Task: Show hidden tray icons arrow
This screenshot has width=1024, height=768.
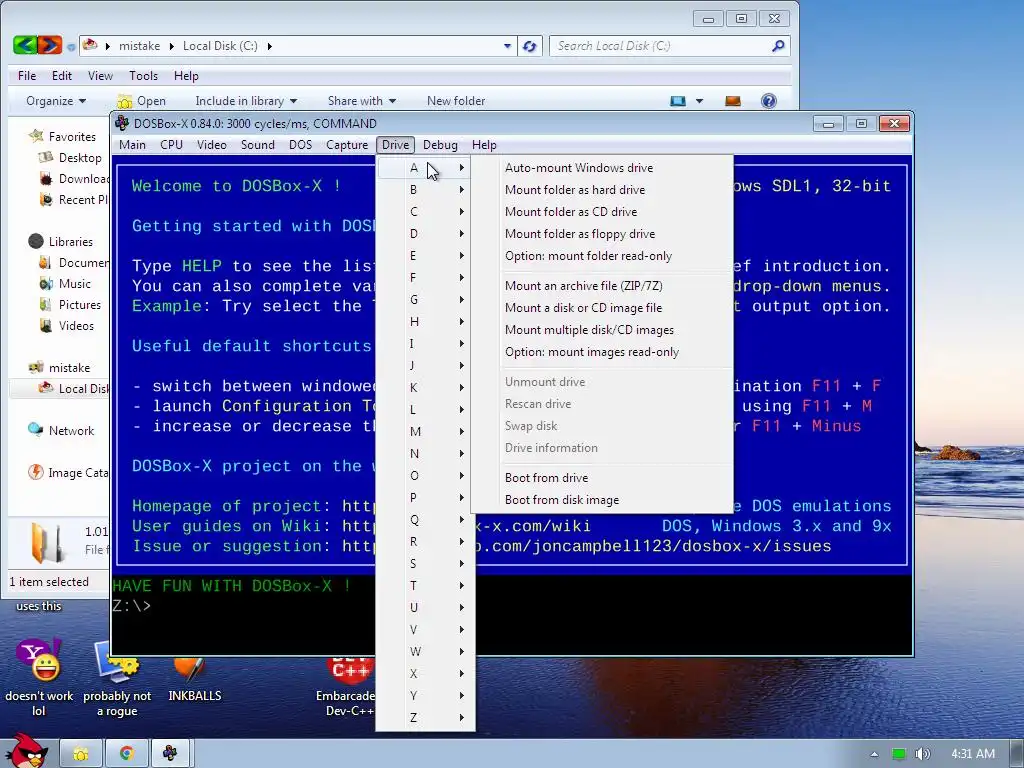Action: (x=874, y=754)
